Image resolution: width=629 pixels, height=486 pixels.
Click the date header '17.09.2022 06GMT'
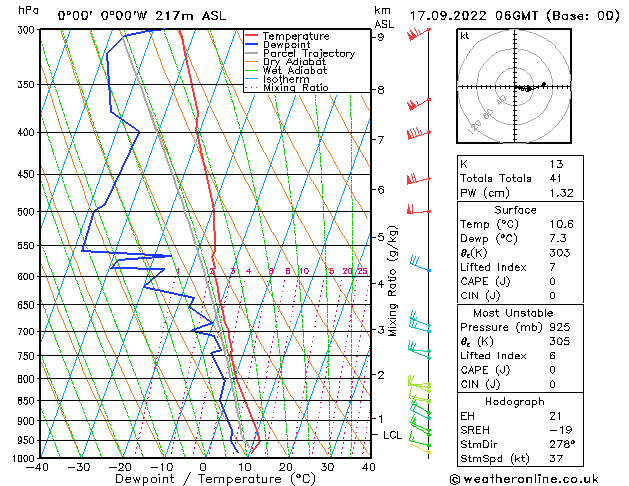click(x=474, y=16)
